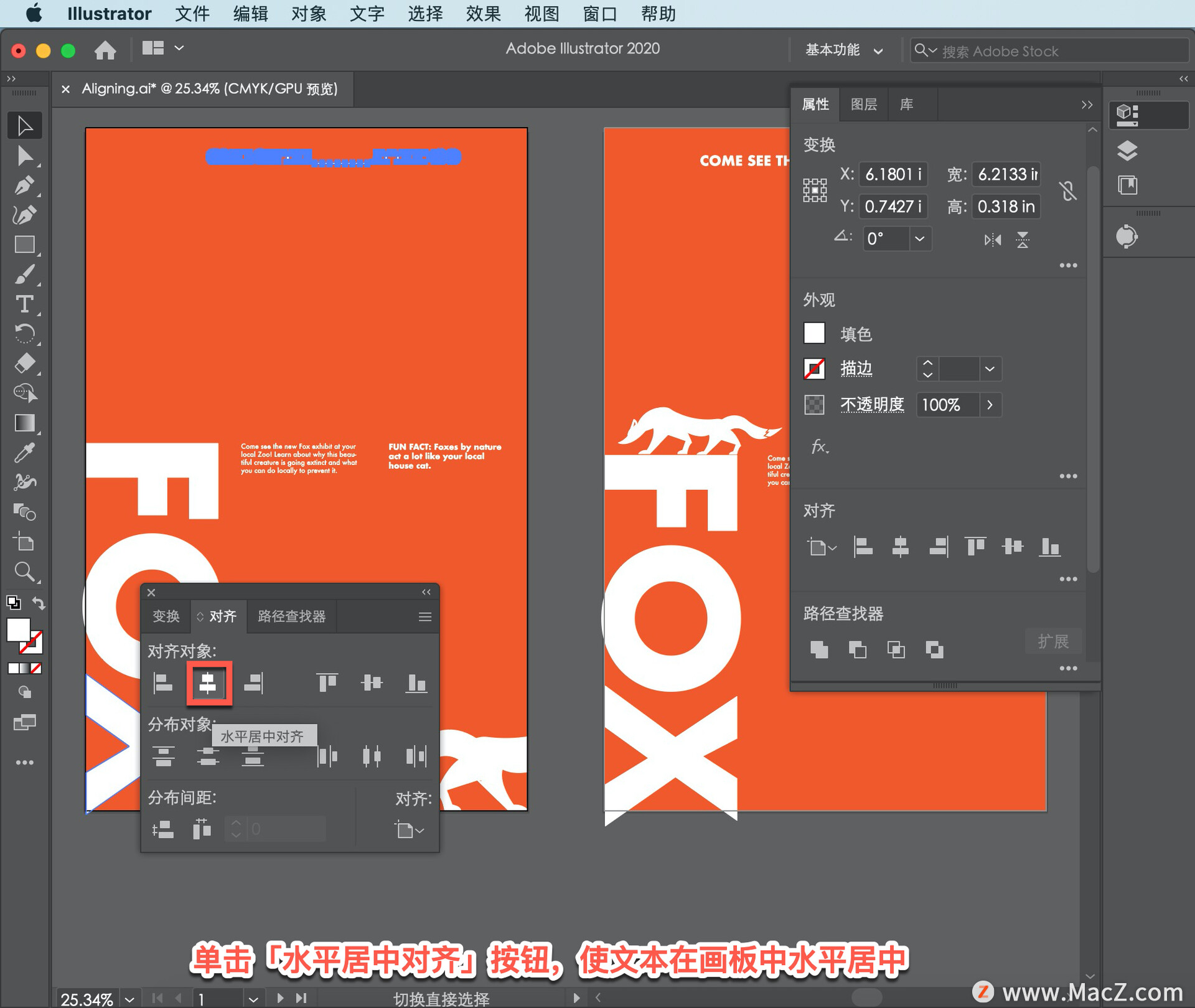Open Align To dropdown in floating Align panel
Viewport: 1195px width, 1008px height.
coord(410,829)
